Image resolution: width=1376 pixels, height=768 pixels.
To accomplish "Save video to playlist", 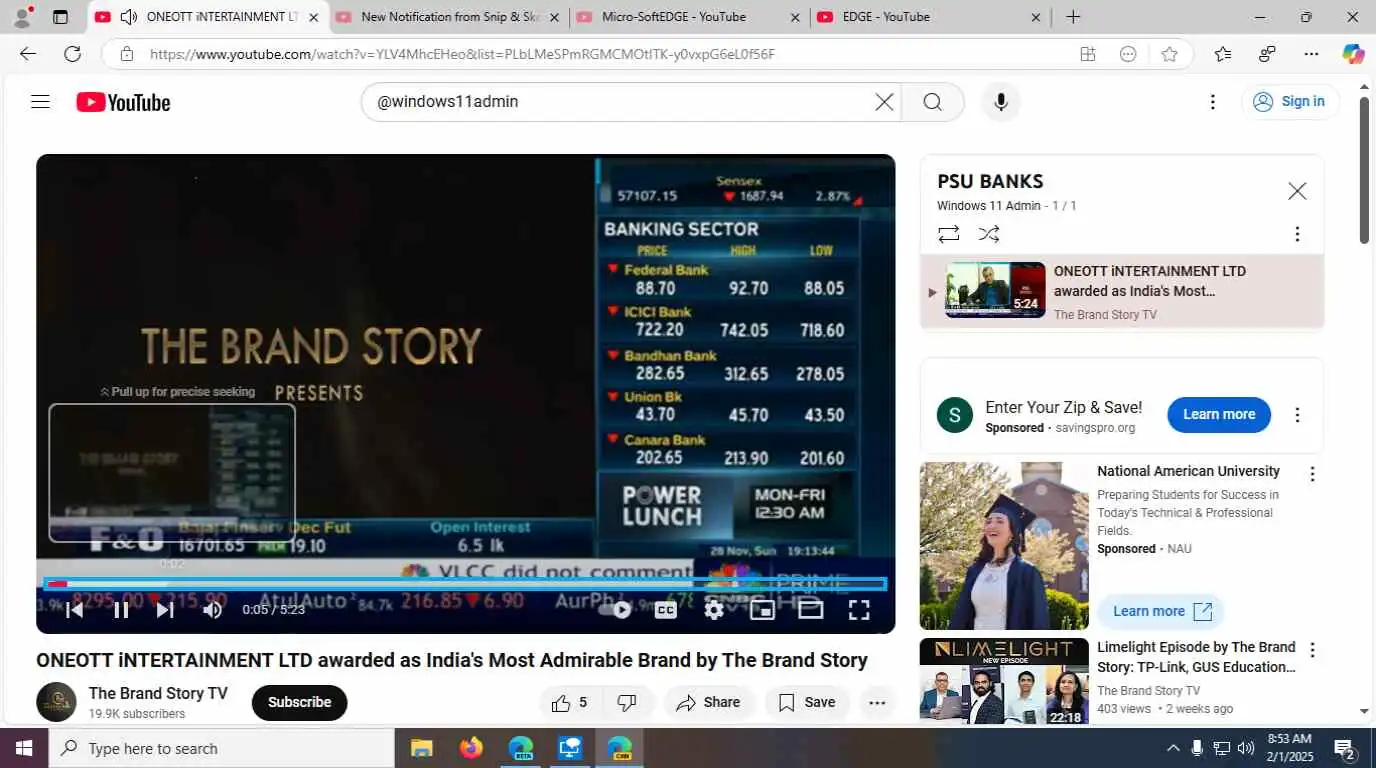I will [807, 702].
